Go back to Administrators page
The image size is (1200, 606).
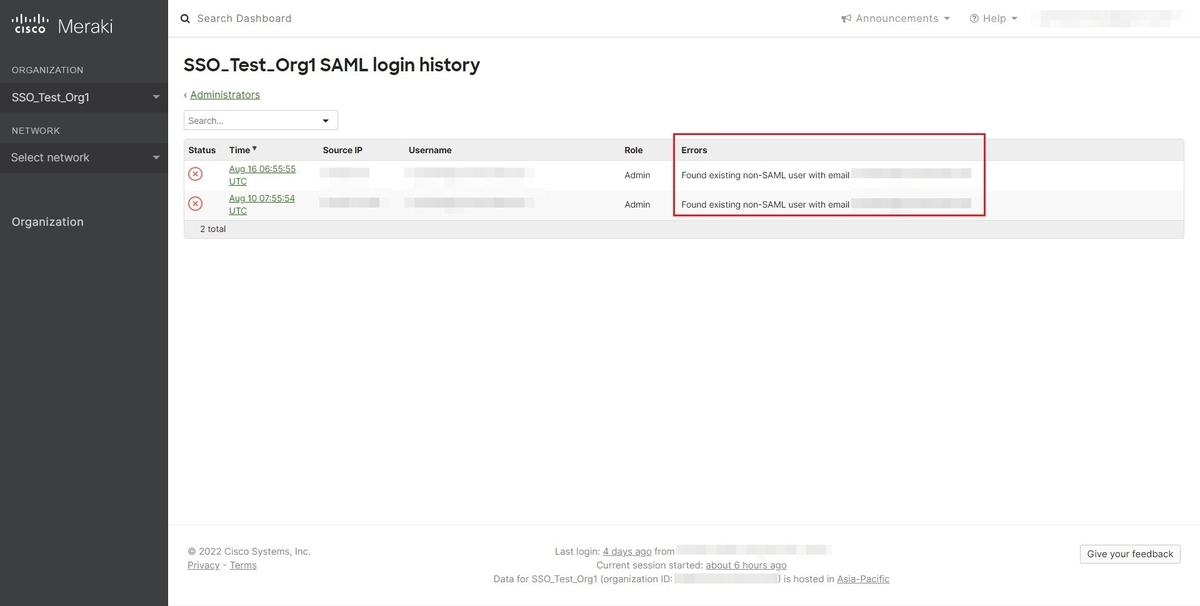[225, 95]
